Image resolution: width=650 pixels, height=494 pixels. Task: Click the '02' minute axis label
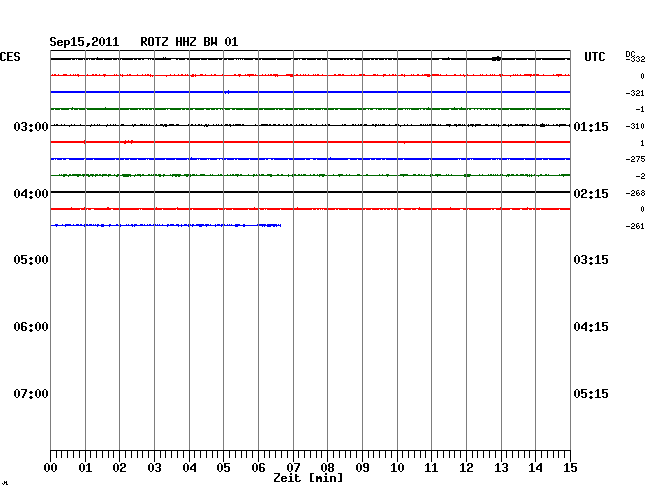[119, 468]
